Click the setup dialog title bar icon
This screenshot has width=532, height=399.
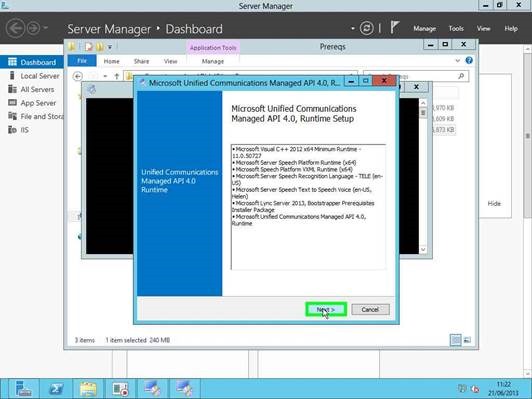(142, 82)
